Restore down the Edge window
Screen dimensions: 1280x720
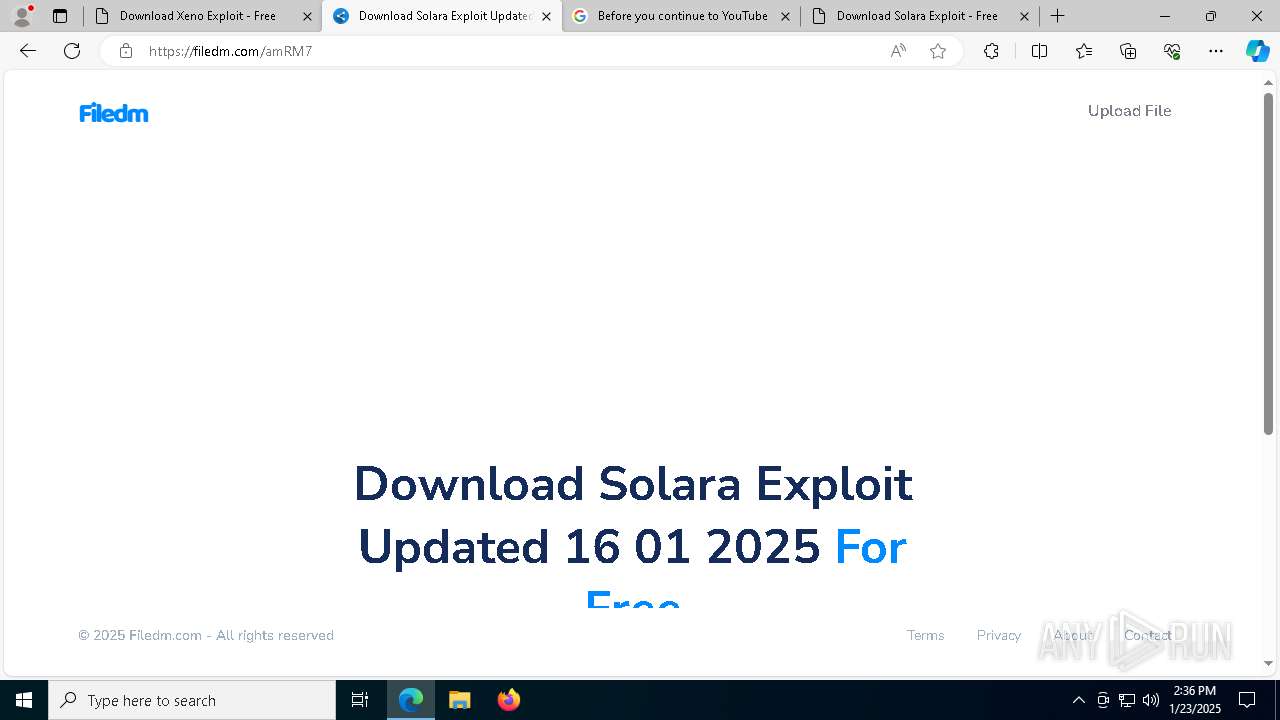click(1211, 16)
